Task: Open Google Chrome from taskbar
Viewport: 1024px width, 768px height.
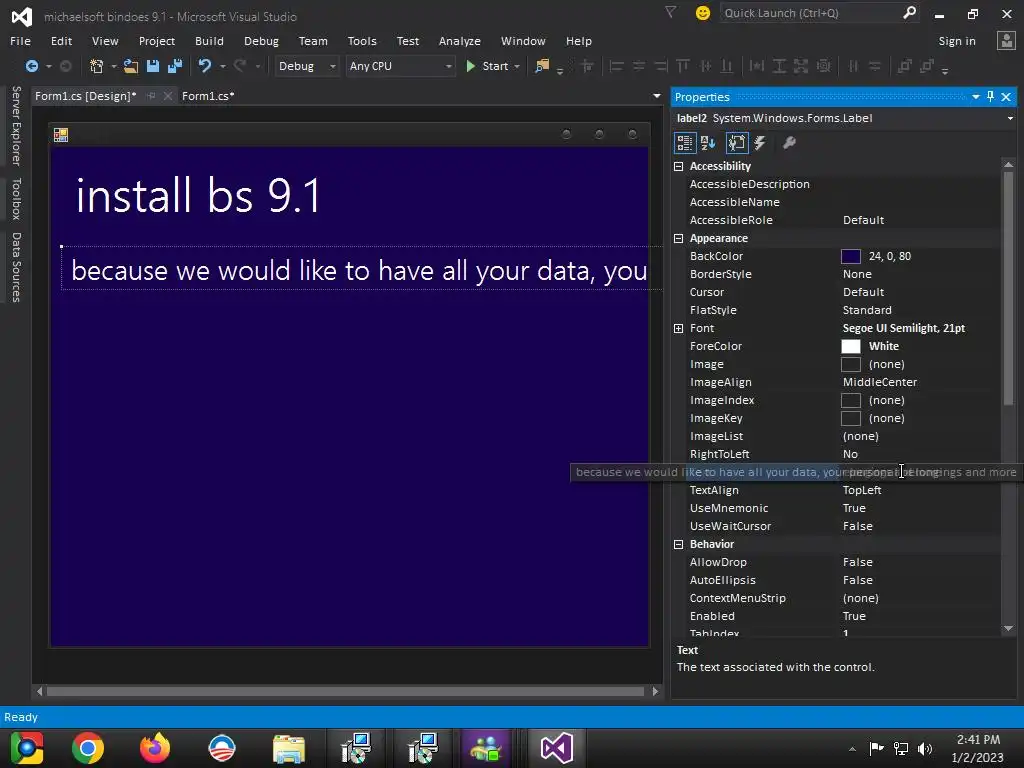Action: pos(88,748)
